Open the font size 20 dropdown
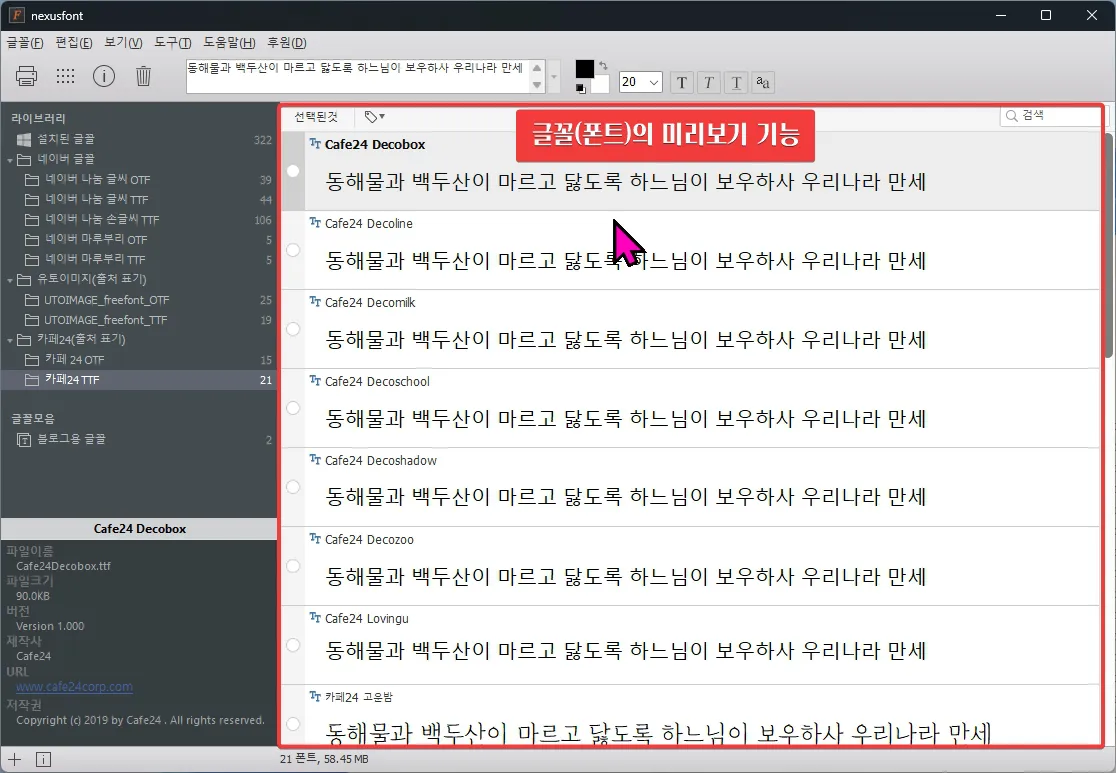Viewport: 1116px width, 773px height. click(654, 83)
